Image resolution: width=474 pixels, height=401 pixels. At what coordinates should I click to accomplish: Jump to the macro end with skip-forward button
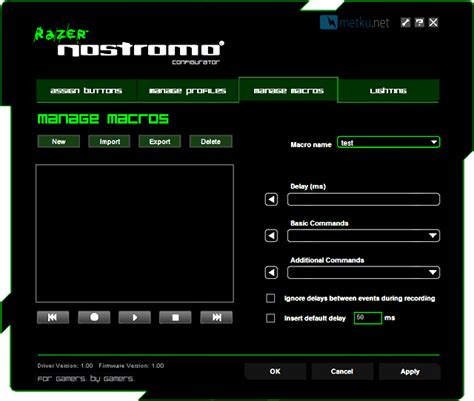click(x=216, y=317)
